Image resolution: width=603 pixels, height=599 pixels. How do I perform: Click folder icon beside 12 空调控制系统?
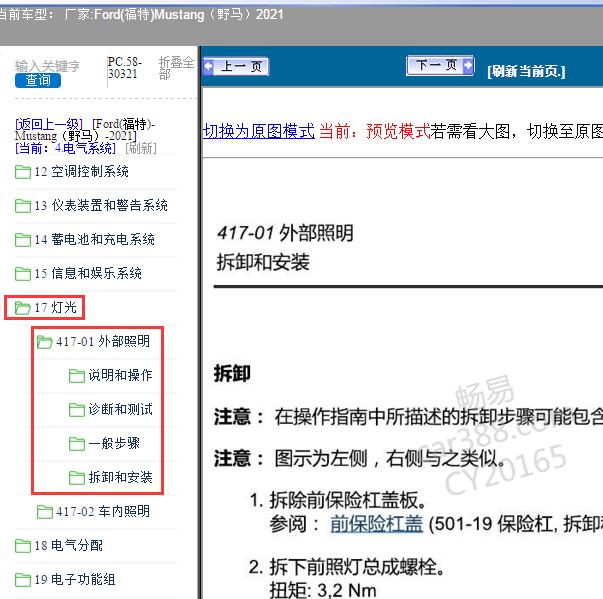[x=22, y=172]
